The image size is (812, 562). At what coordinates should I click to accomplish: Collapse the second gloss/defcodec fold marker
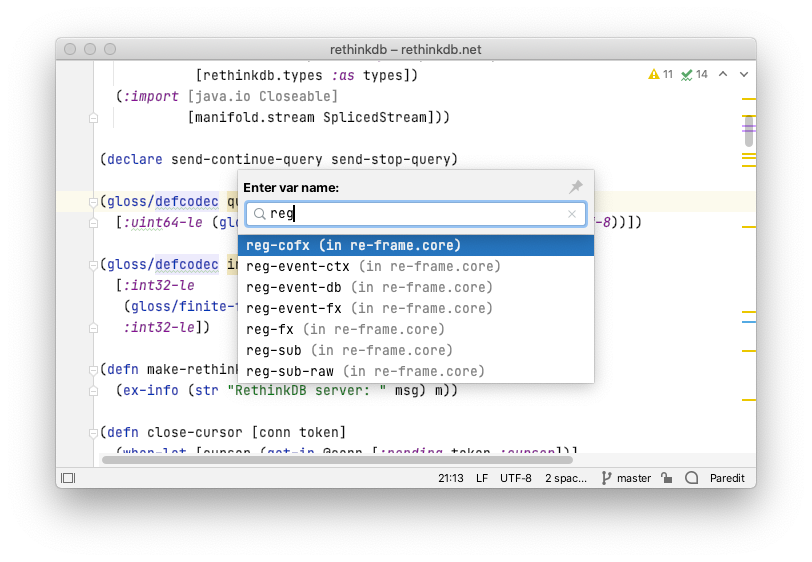(x=93, y=265)
